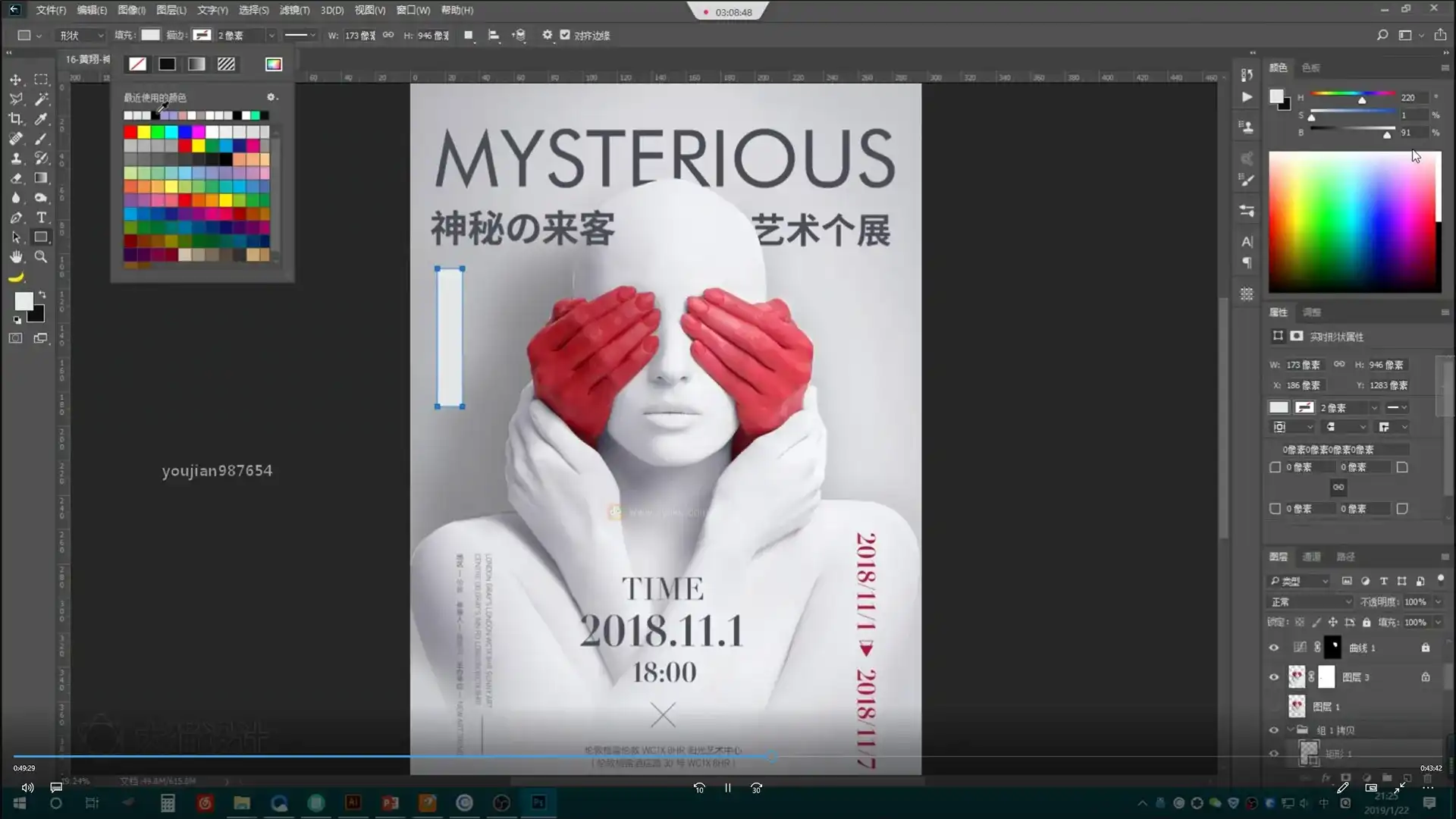Click the settings gear in the recent colors panel
1456x819 pixels.
coord(271,97)
